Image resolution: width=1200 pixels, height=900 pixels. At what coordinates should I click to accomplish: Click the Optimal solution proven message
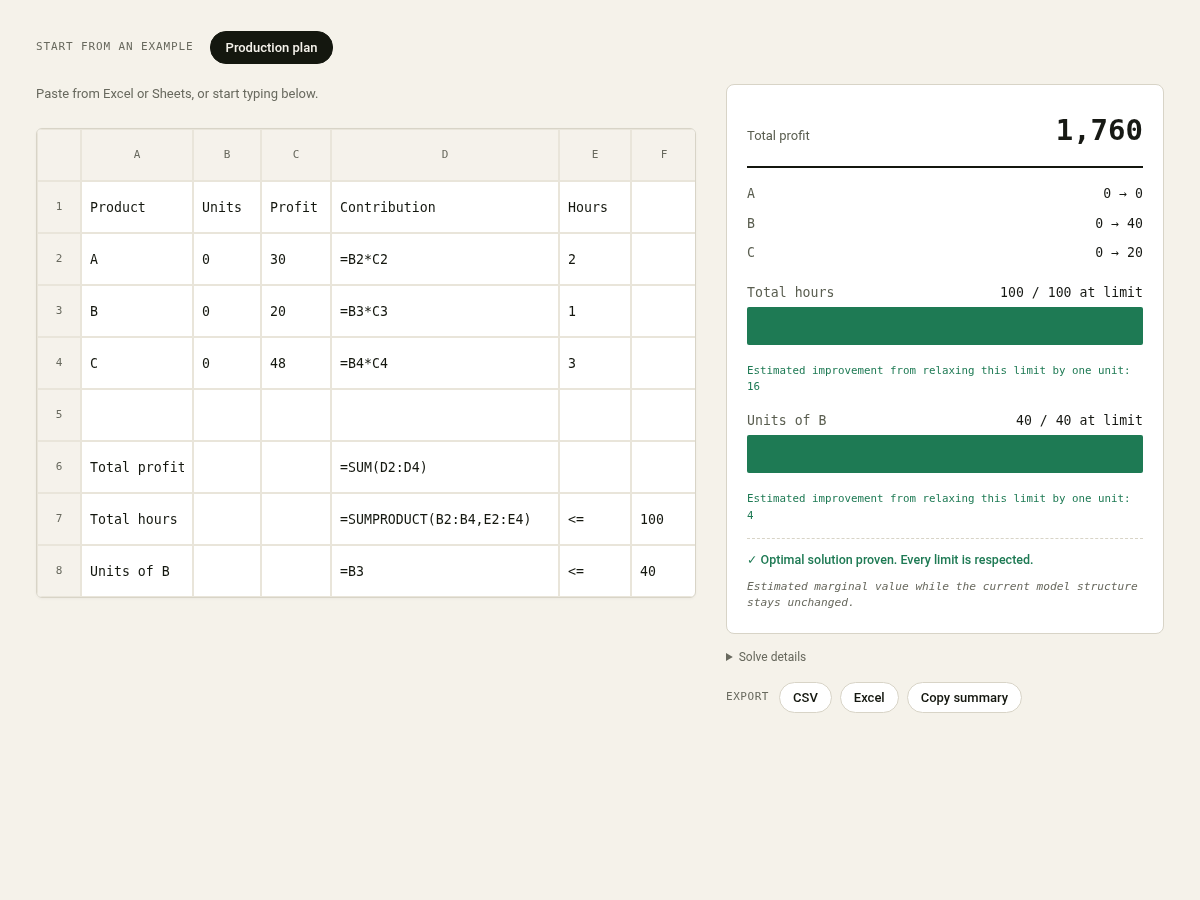(x=890, y=560)
